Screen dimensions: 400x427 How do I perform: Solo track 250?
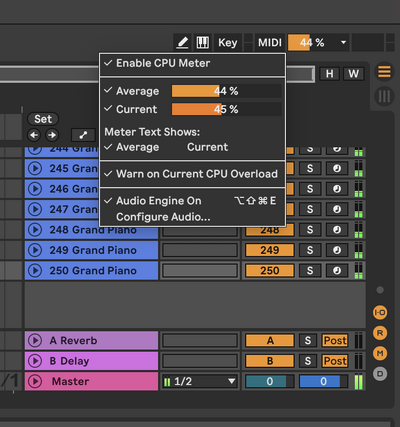[310, 270]
